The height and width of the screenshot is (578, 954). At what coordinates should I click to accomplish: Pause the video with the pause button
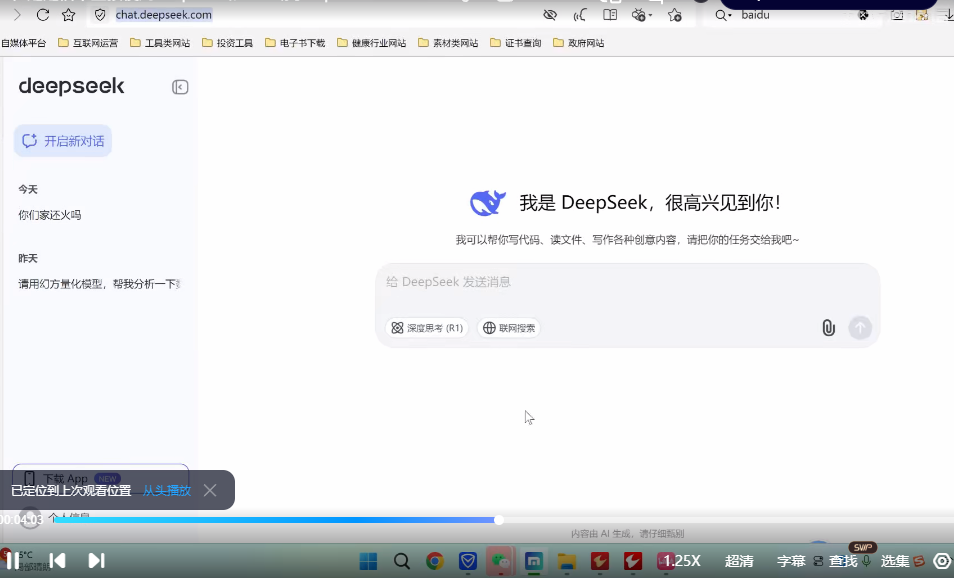tap(13, 560)
